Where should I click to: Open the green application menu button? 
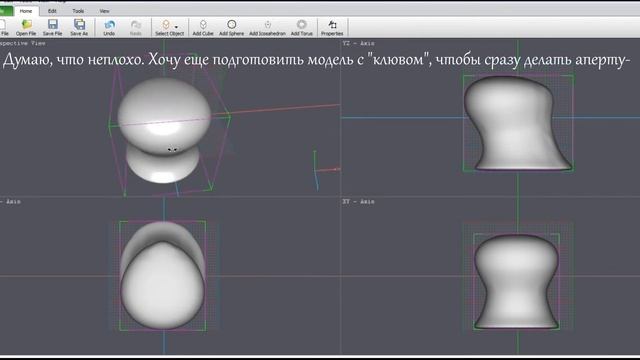click(6, 11)
